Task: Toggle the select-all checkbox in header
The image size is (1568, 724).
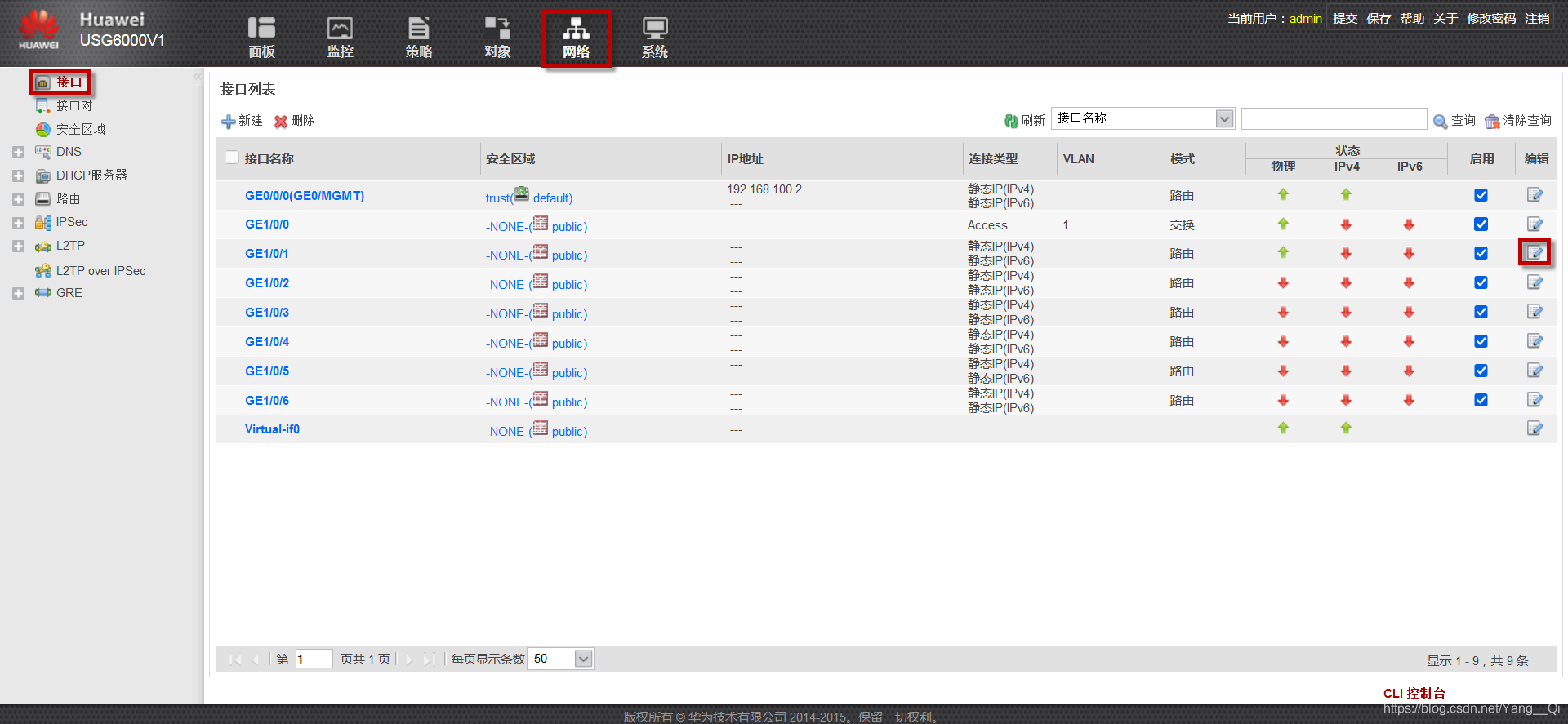Action: pos(232,158)
